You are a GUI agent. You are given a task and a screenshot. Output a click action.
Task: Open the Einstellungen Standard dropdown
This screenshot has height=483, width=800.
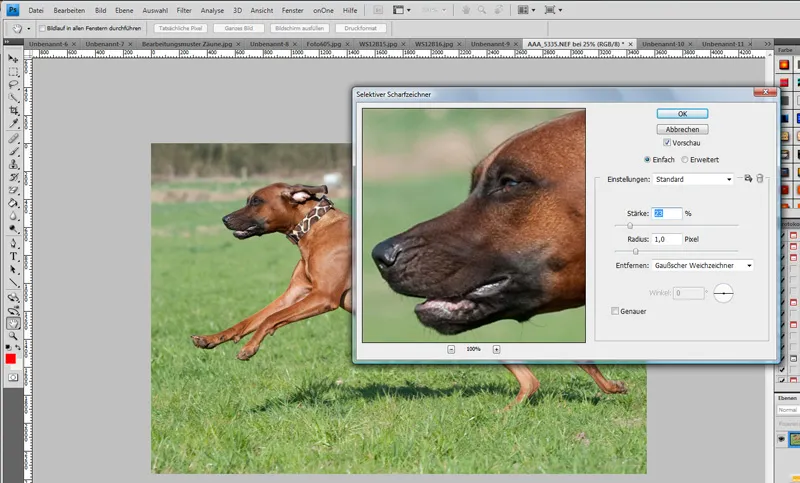(693, 180)
